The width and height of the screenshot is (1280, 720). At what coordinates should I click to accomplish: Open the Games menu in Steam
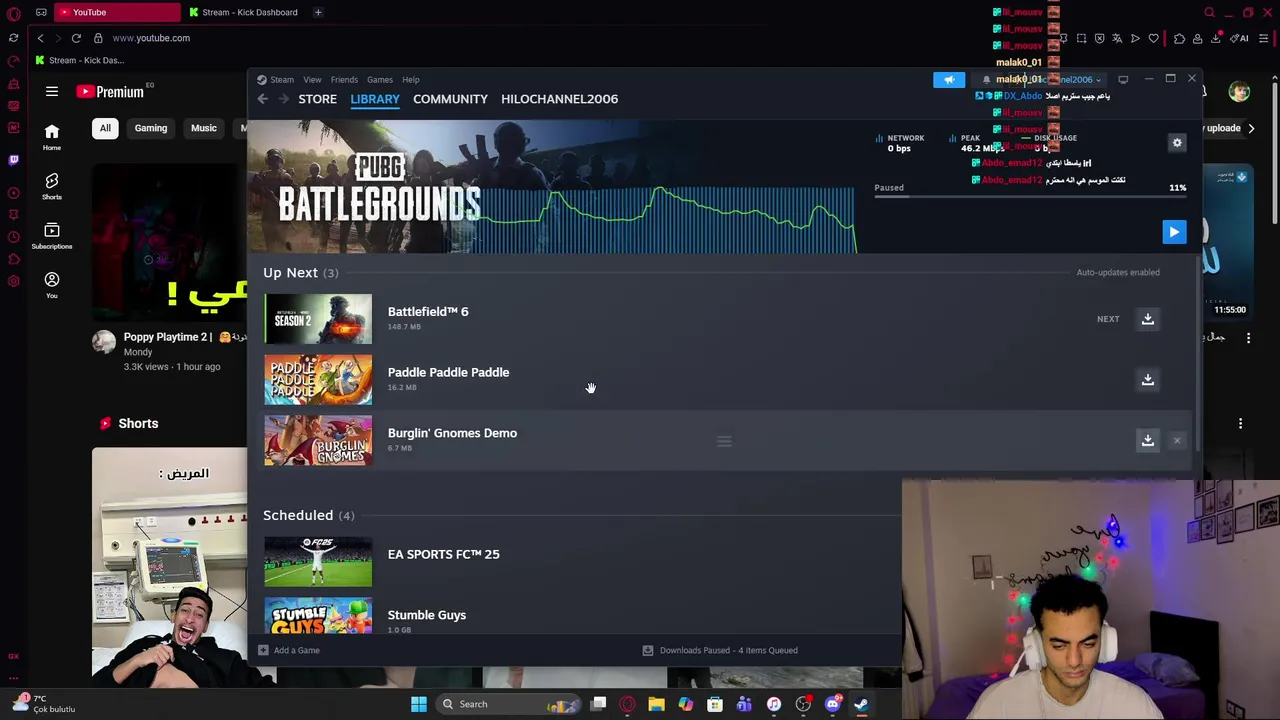pyautogui.click(x=379, y=80)
